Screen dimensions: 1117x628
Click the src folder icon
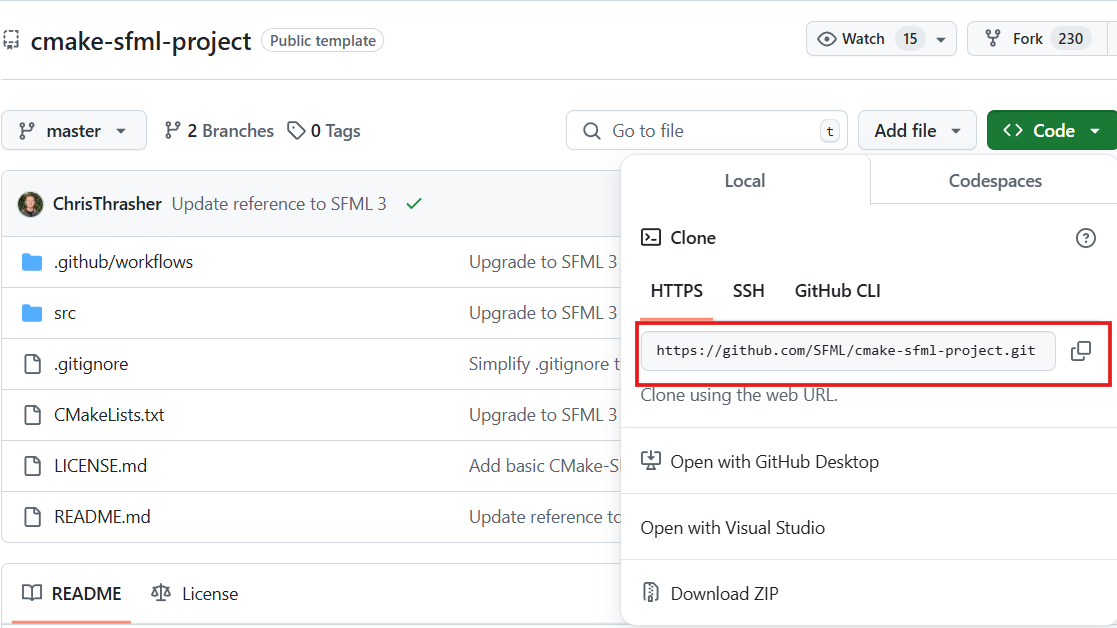(x=32, y=313)
